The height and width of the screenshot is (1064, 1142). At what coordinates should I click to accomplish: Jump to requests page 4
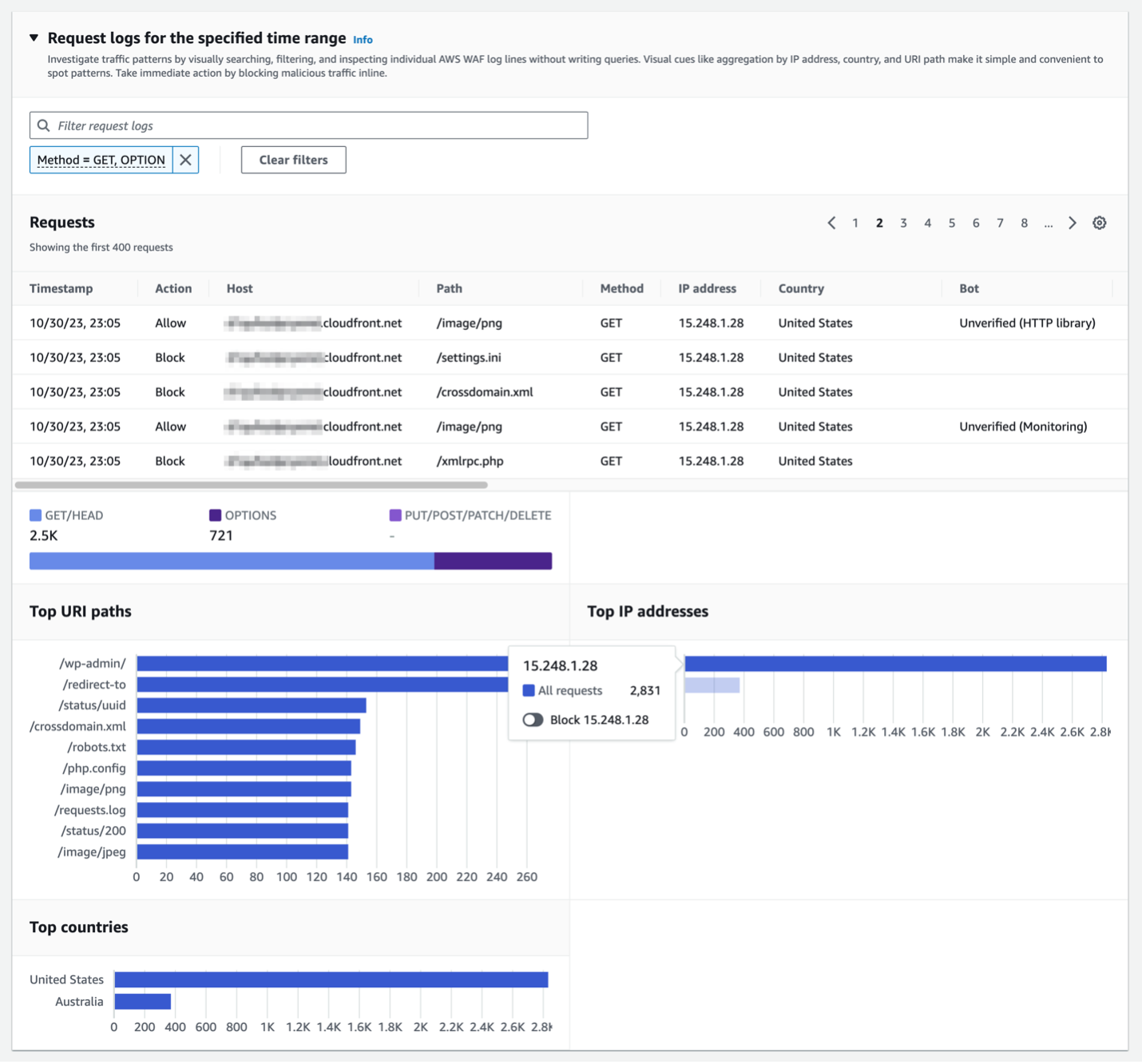pyautogui.click(x=927, y=223)
